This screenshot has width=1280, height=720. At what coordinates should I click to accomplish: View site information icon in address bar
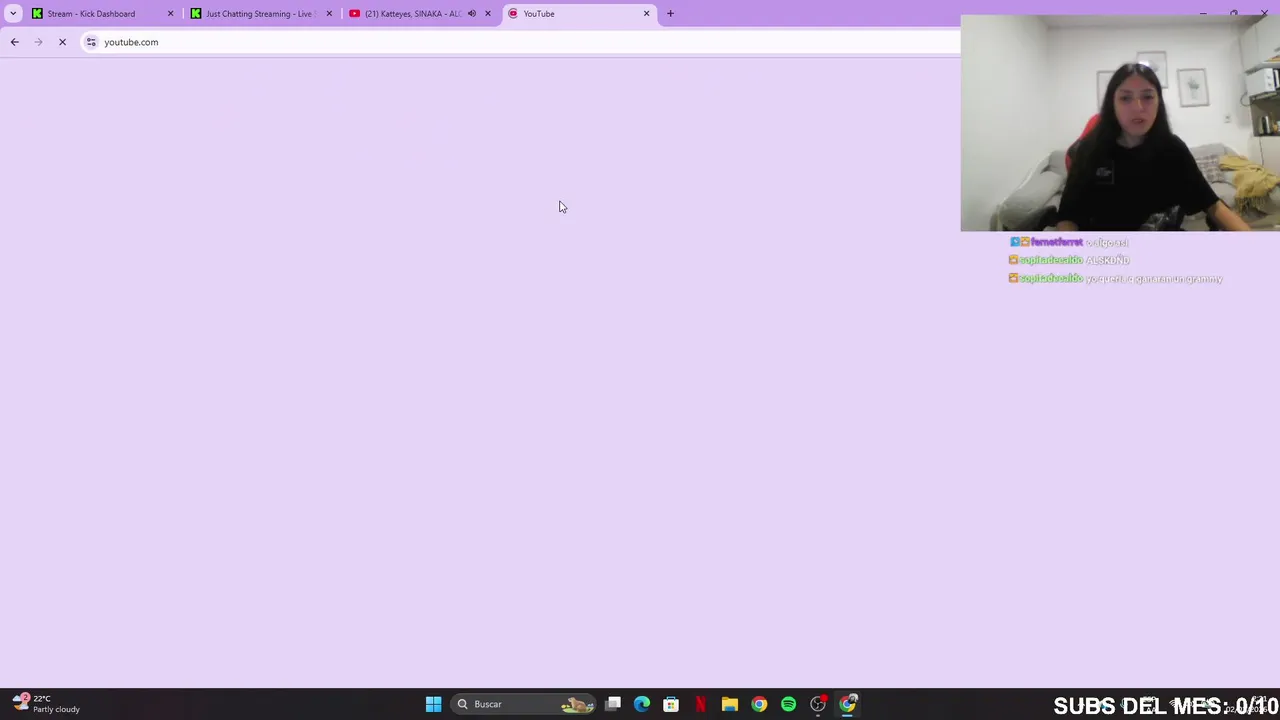pos(91,42)
